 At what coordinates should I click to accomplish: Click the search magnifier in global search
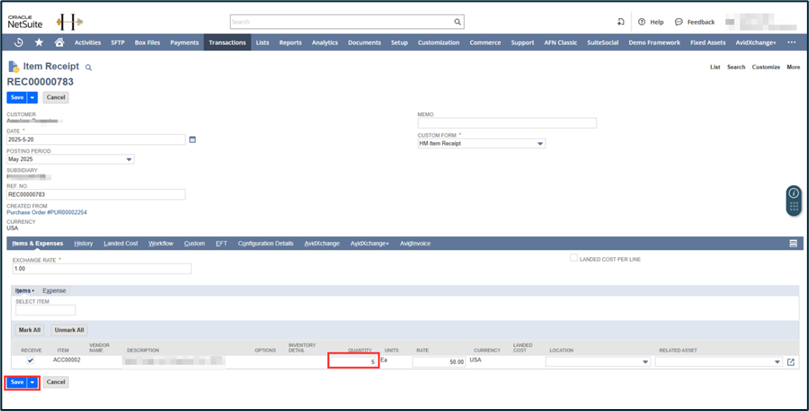click(457, 22)
